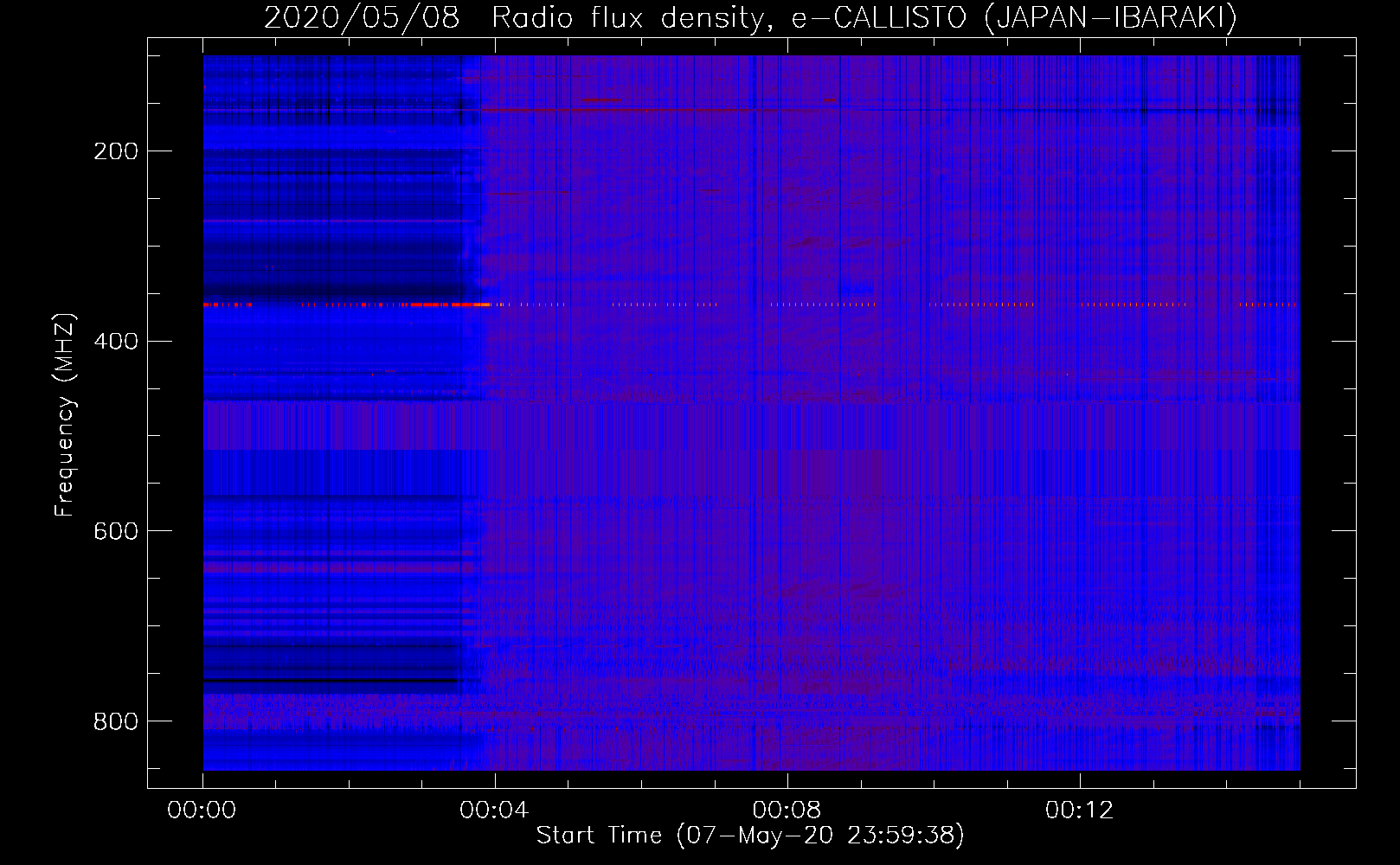
Task: Click the 200 frequency tick label
Action: [x=114, y=151]
